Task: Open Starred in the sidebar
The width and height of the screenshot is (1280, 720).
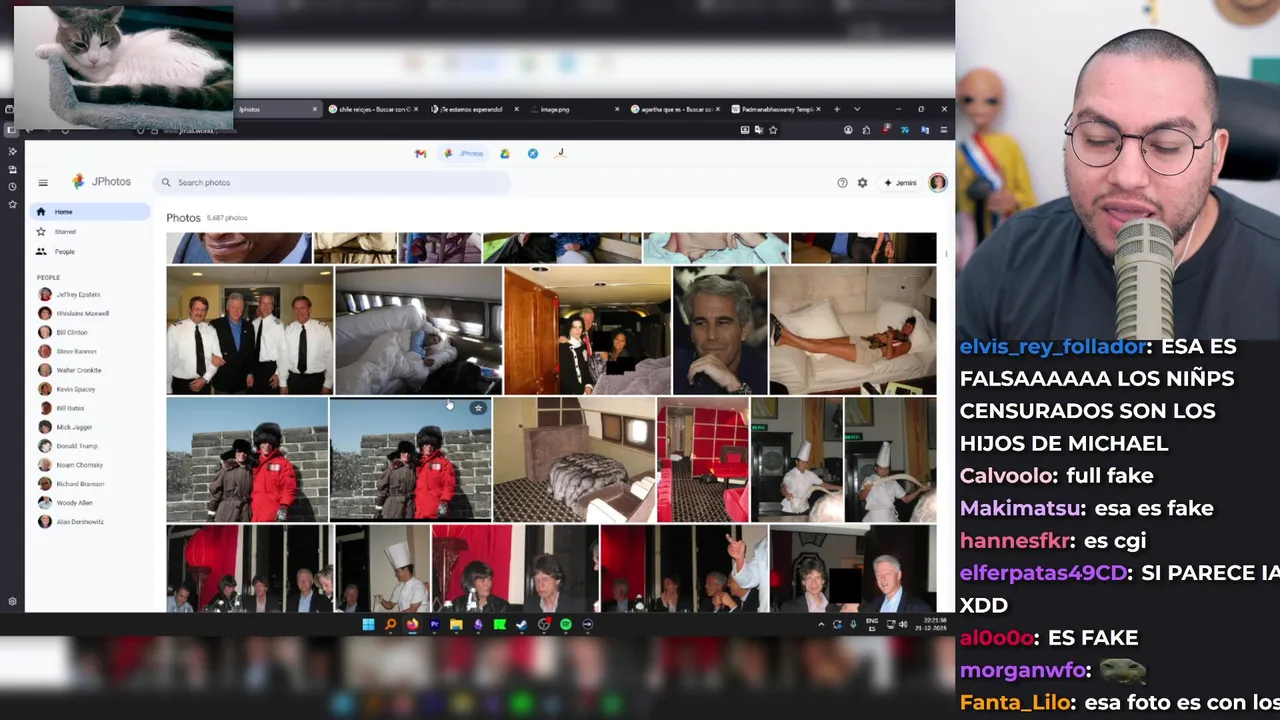Action: coord(90,232)
